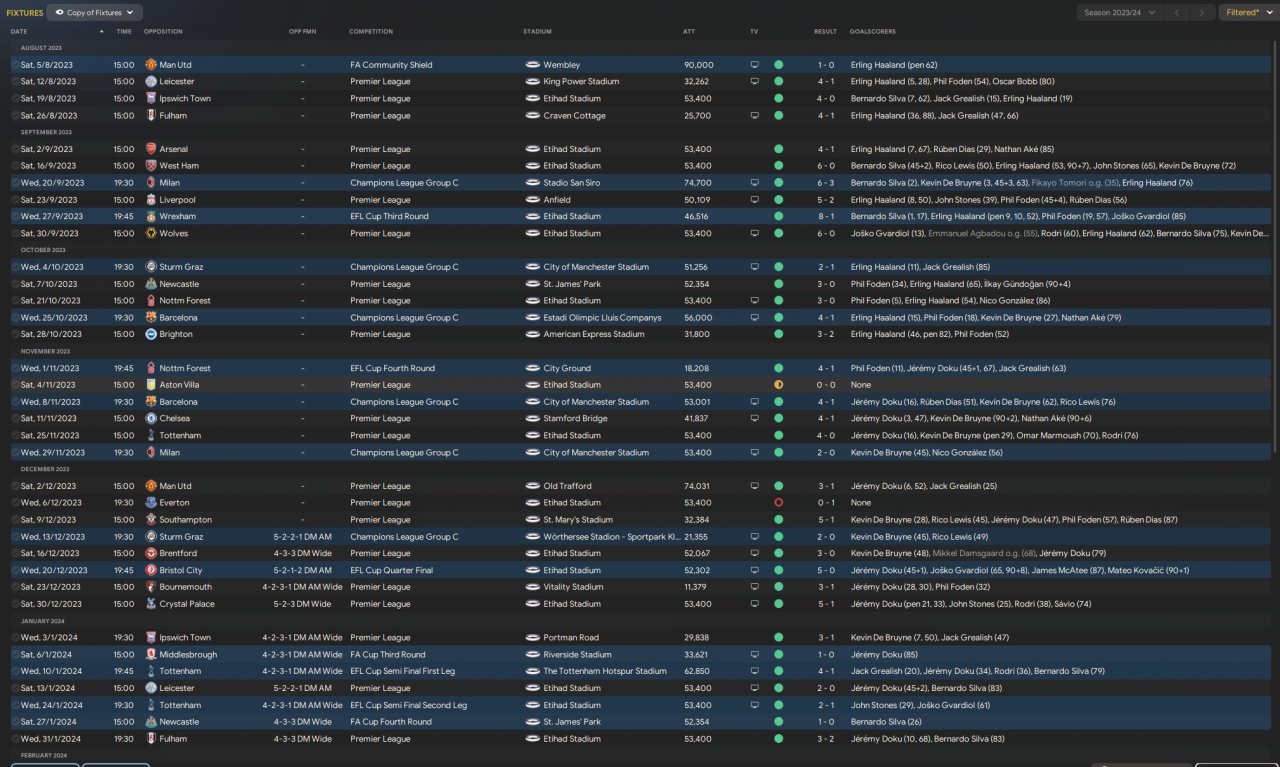Image resolution: width=1280 pixels, height=767 pixels.
Task: Click the Brentford club badge
Action: pos(150,553)
